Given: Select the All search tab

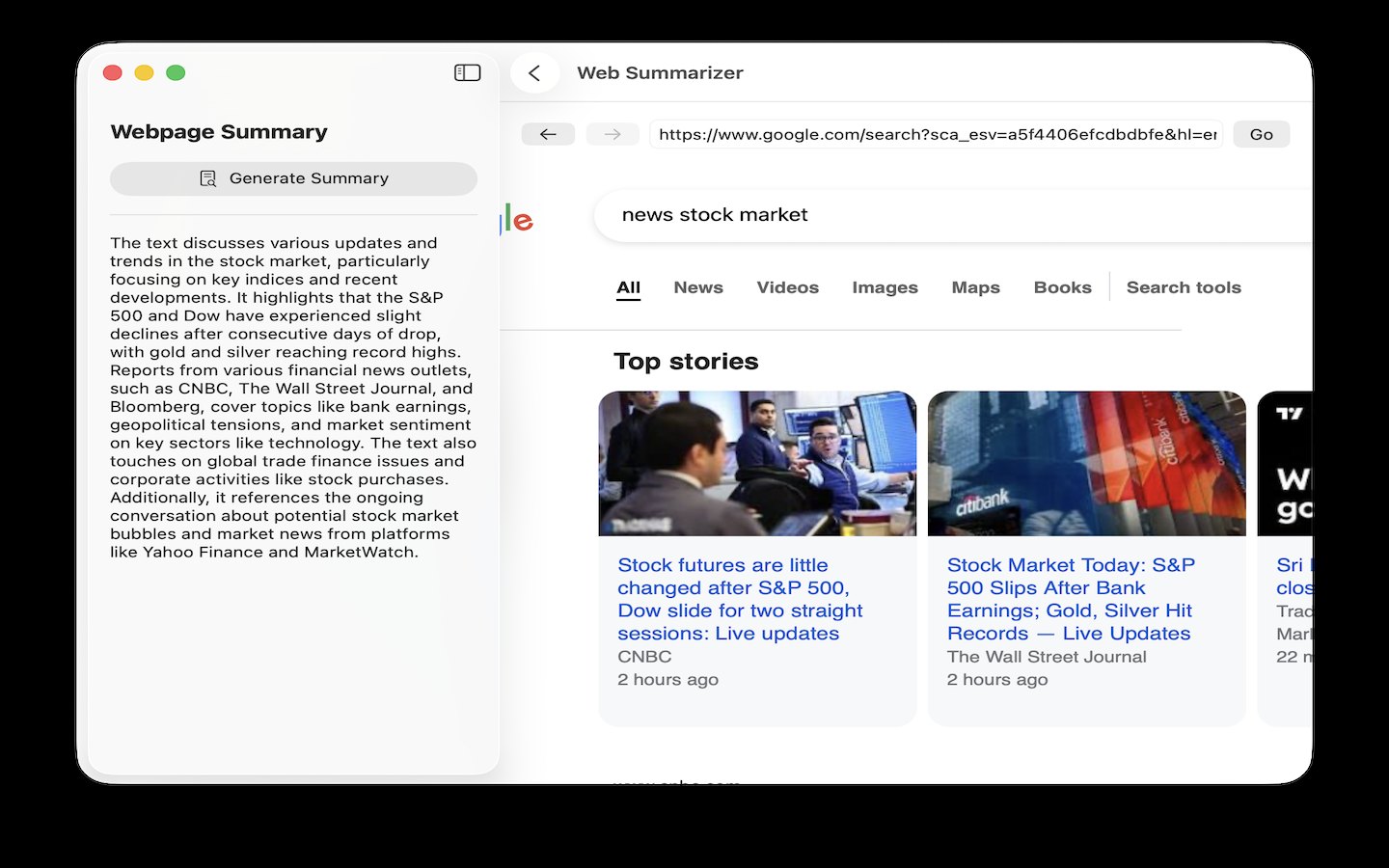Looking at the screenshot, I should coord(629,287).
